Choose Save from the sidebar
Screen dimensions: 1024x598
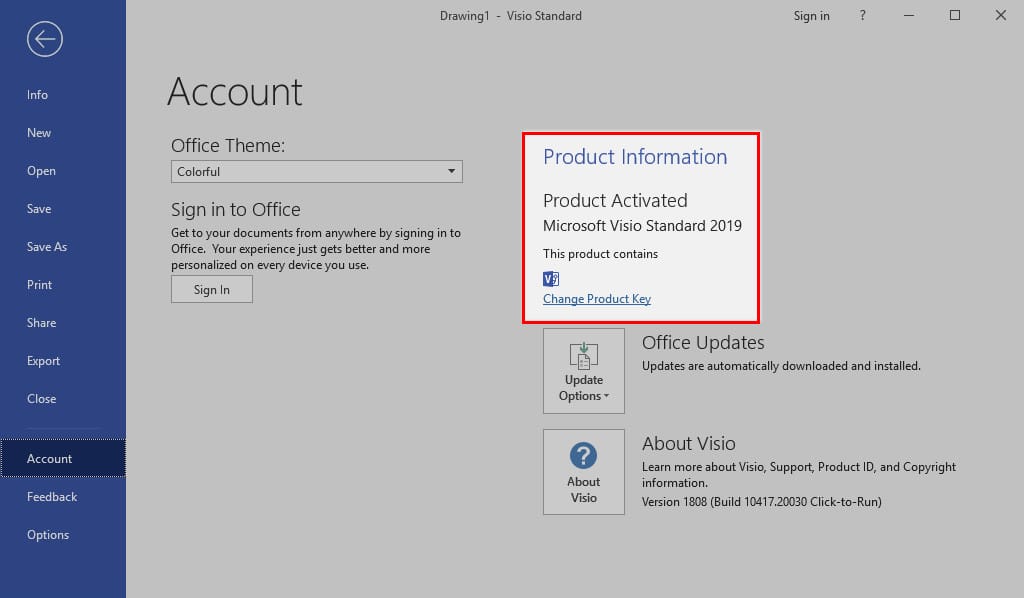tap(63, 209)
